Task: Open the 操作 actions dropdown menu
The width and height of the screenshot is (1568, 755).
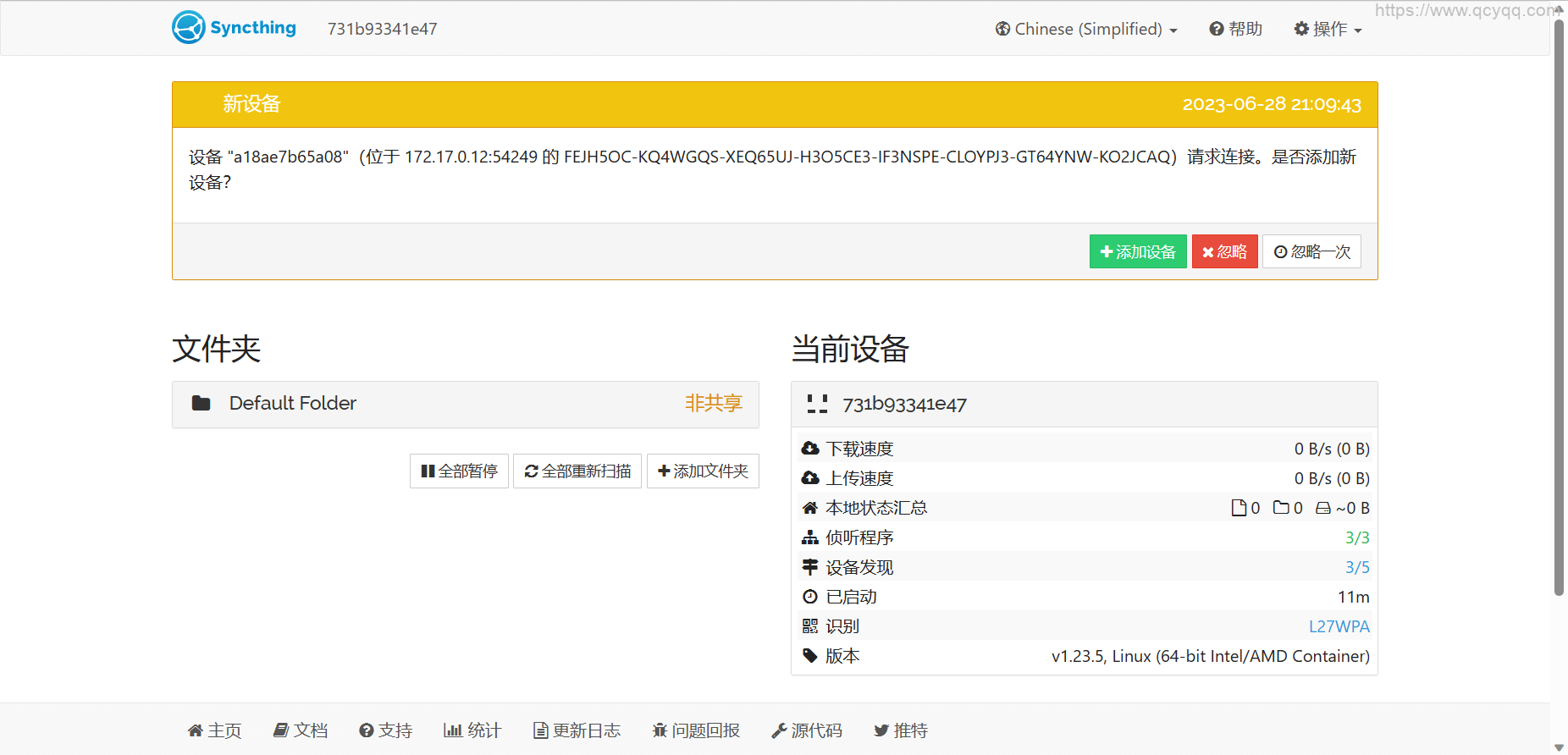Action: (1328, 29)
